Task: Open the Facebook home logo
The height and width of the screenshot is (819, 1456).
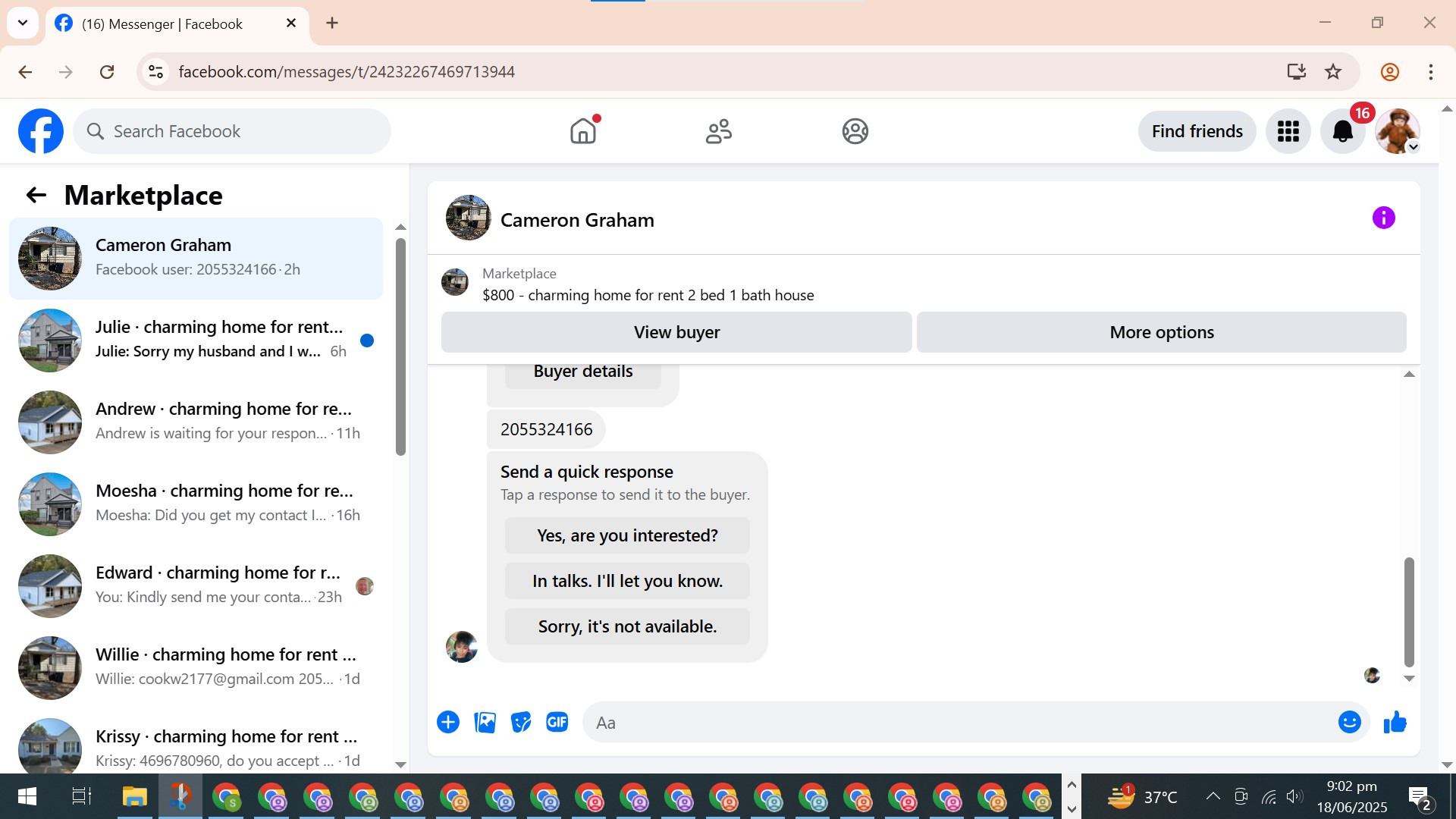Action: coord(41,131)
